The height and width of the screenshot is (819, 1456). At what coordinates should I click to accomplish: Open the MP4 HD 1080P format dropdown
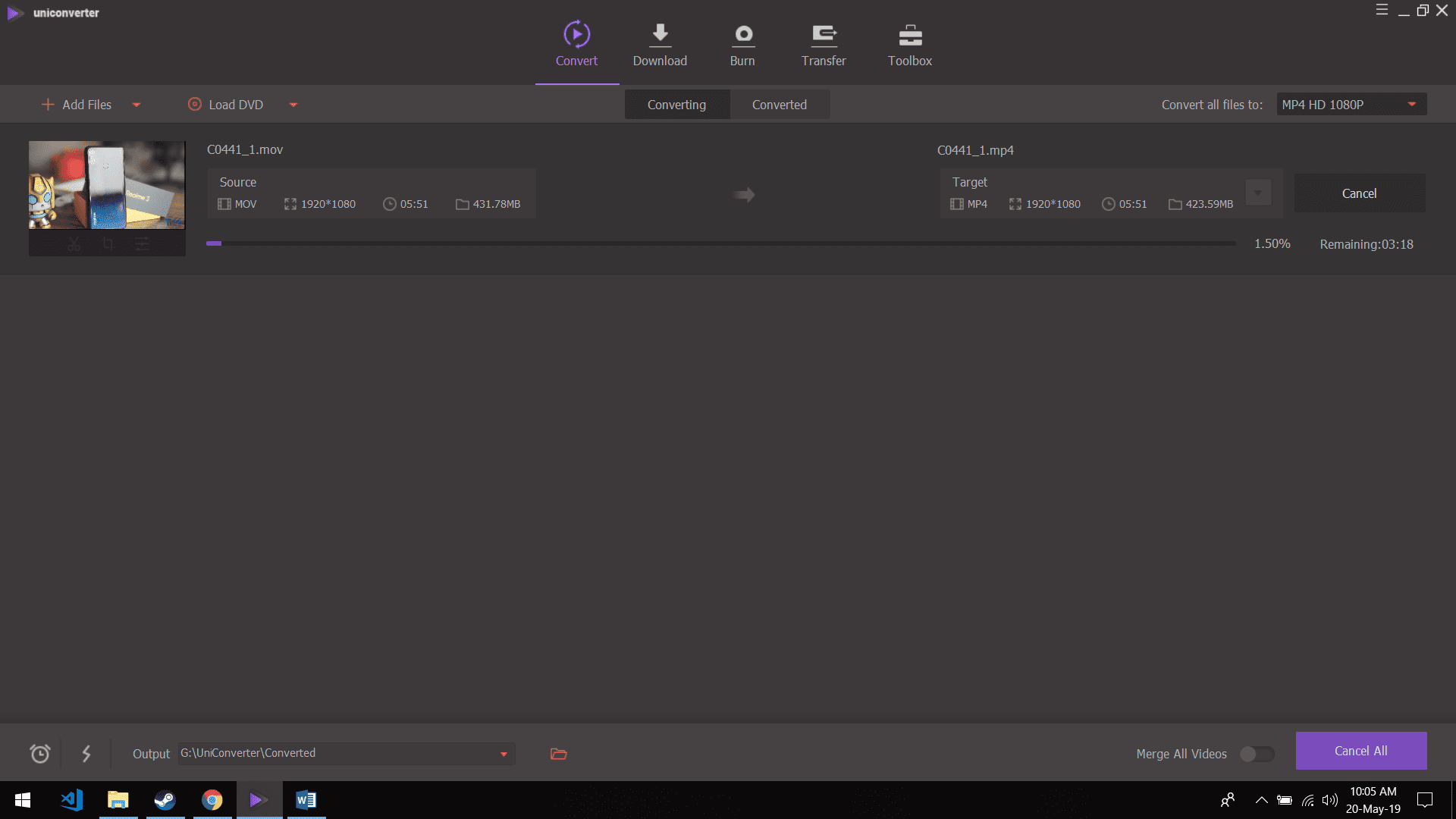(x=1351, y=105)
